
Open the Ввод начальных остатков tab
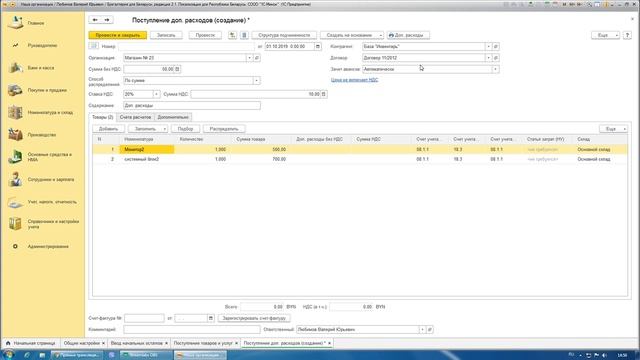[x=137, y=343]
